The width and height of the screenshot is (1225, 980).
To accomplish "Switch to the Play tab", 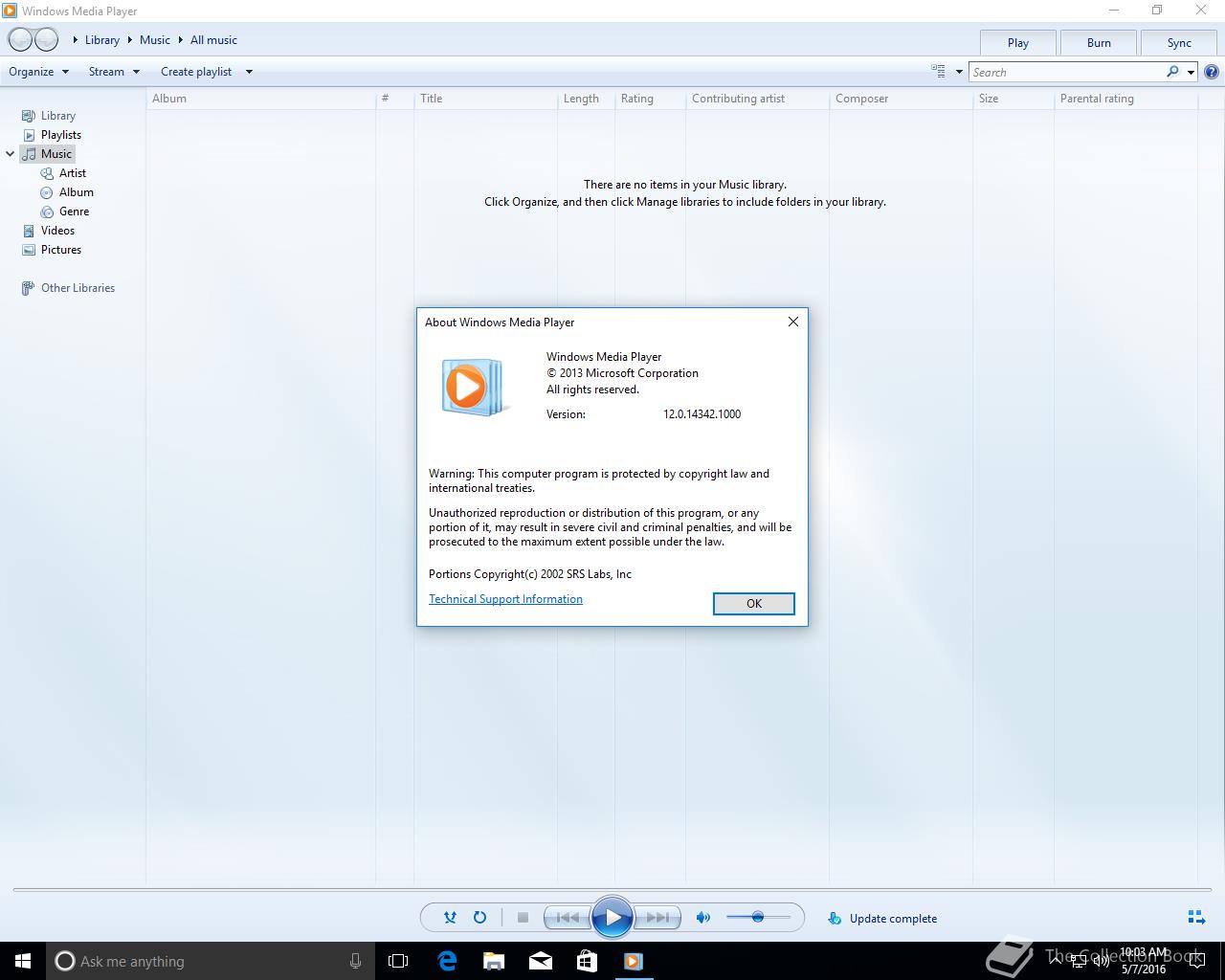I will point(1018,43).
